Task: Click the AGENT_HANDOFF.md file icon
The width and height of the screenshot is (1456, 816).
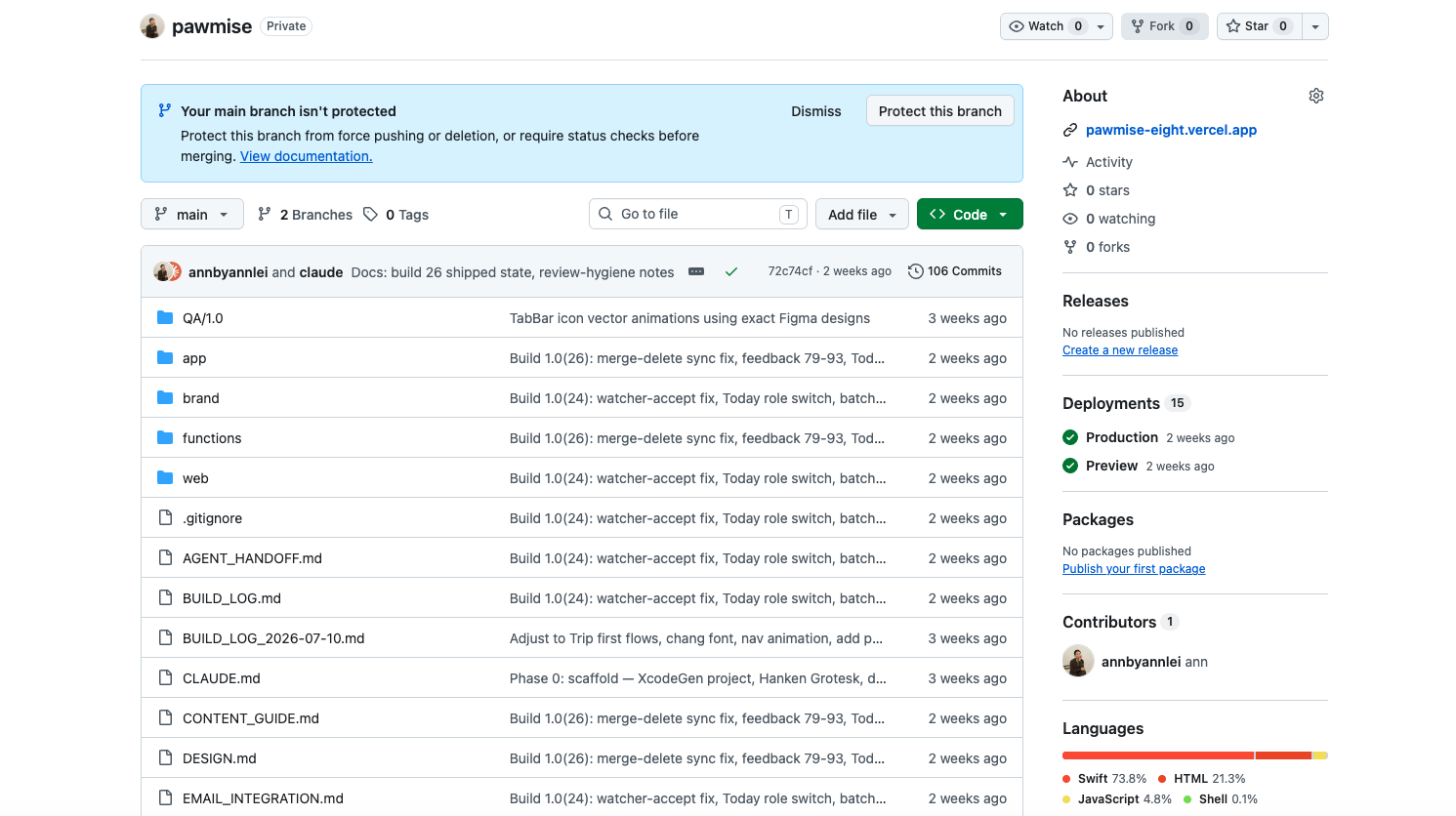Action: click(165, 558)
